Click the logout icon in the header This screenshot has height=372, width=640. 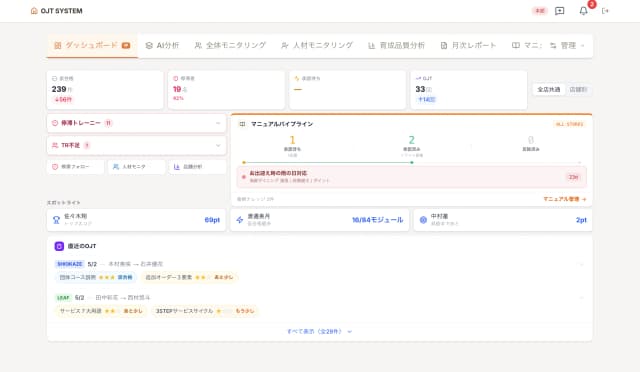pyautogui.click(x=605, y=11)
